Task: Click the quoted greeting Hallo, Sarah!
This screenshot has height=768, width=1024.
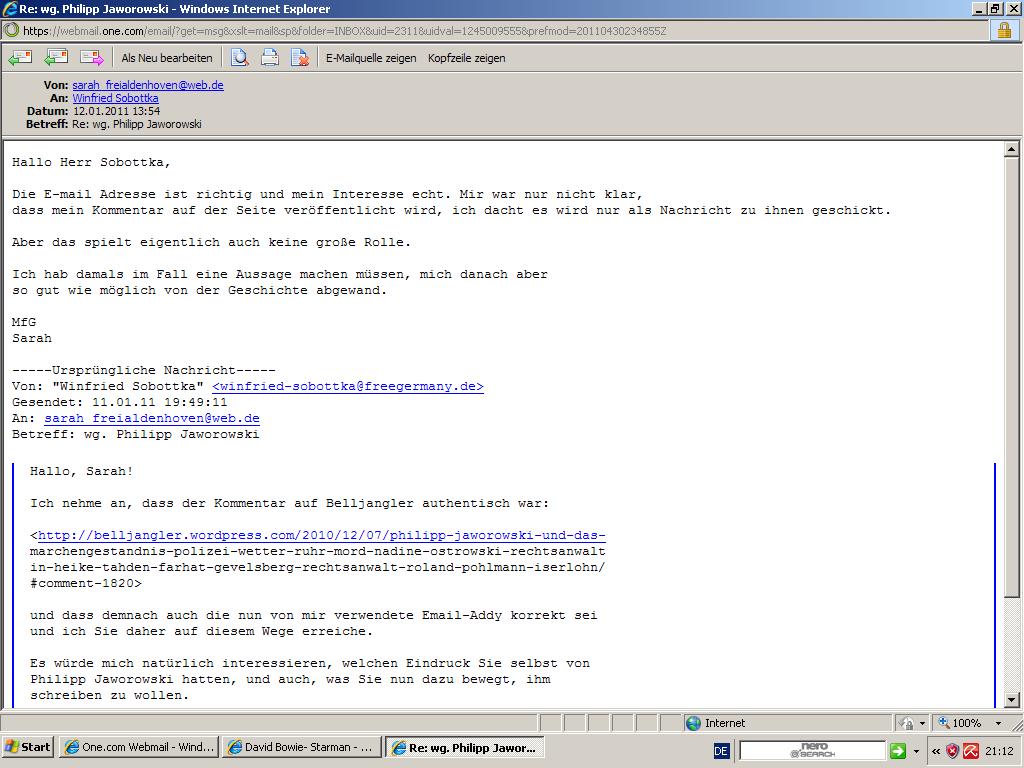Action: (82, 471)
